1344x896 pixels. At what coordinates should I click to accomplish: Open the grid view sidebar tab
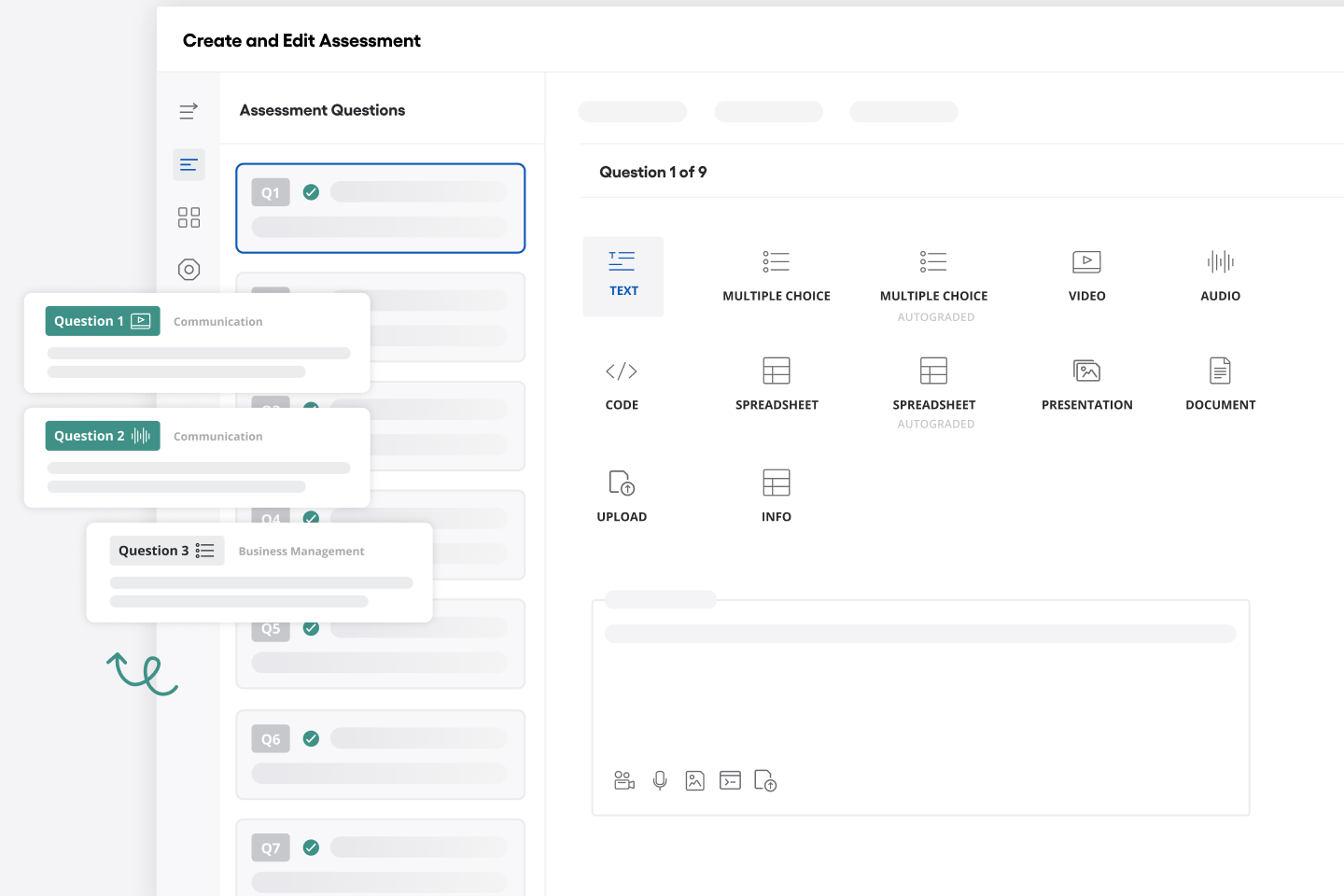tap(189, 217)
